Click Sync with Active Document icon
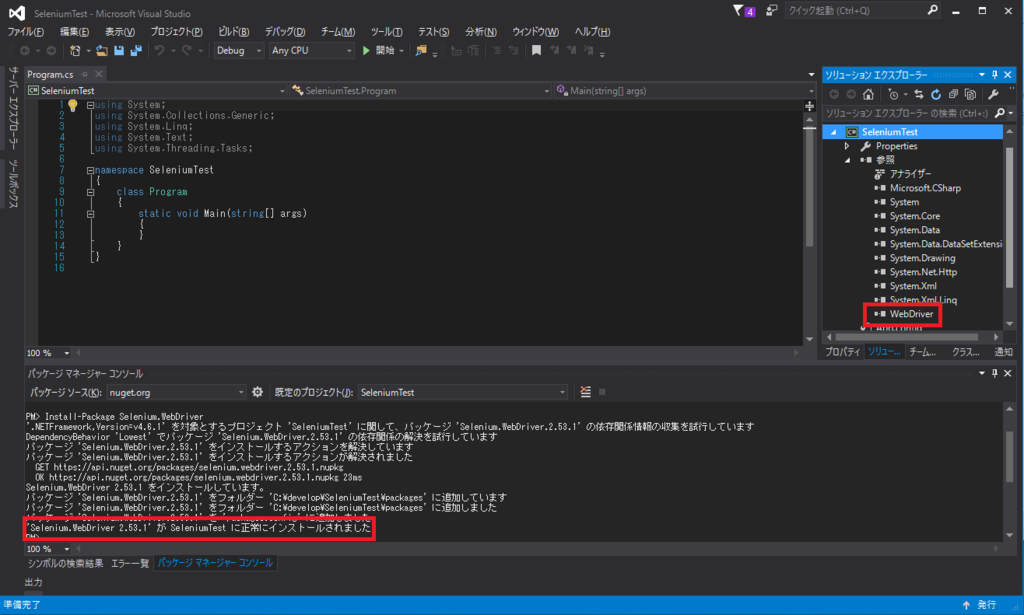Image resolution: width=1024 pixels, height=615 pixels. click(x=919, y=95)
